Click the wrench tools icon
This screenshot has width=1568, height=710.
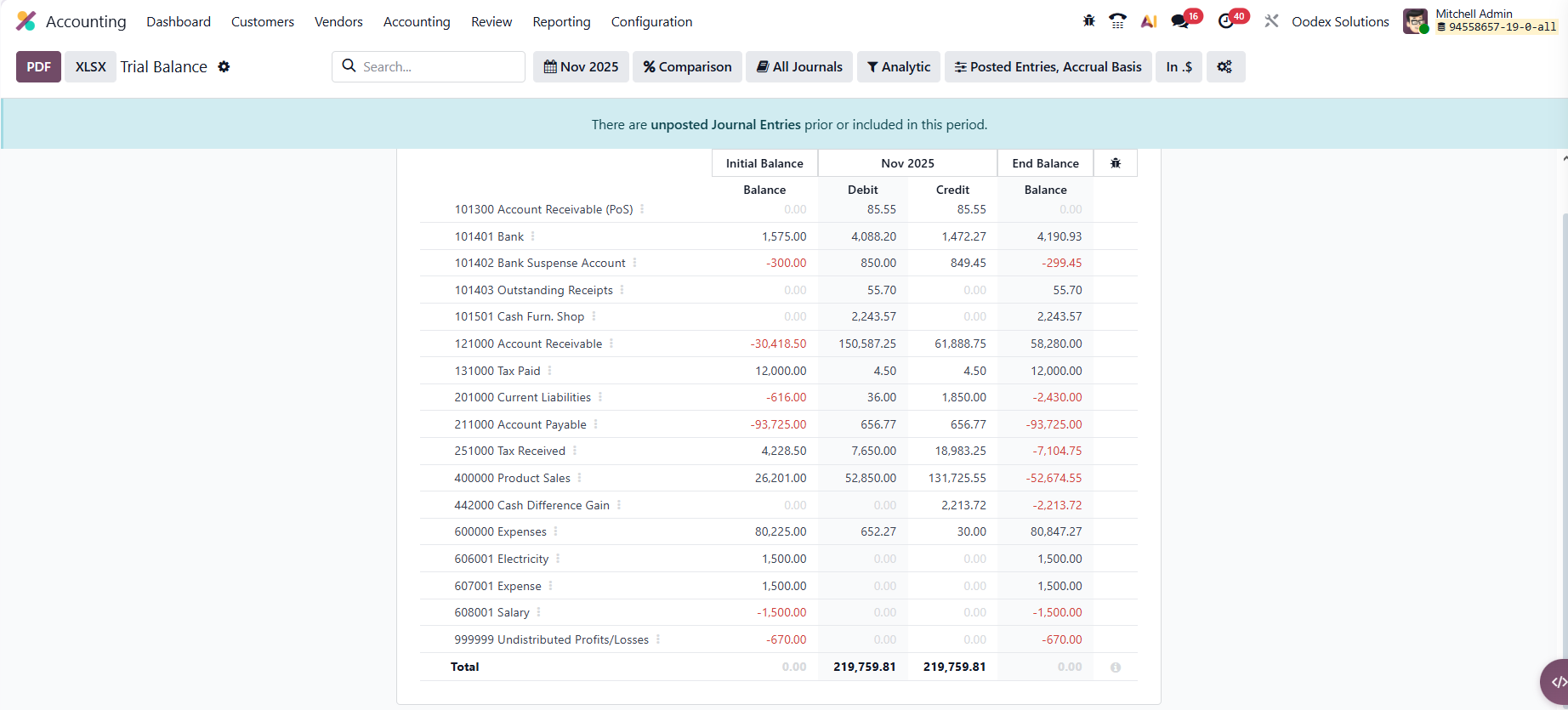(1271, 21)
